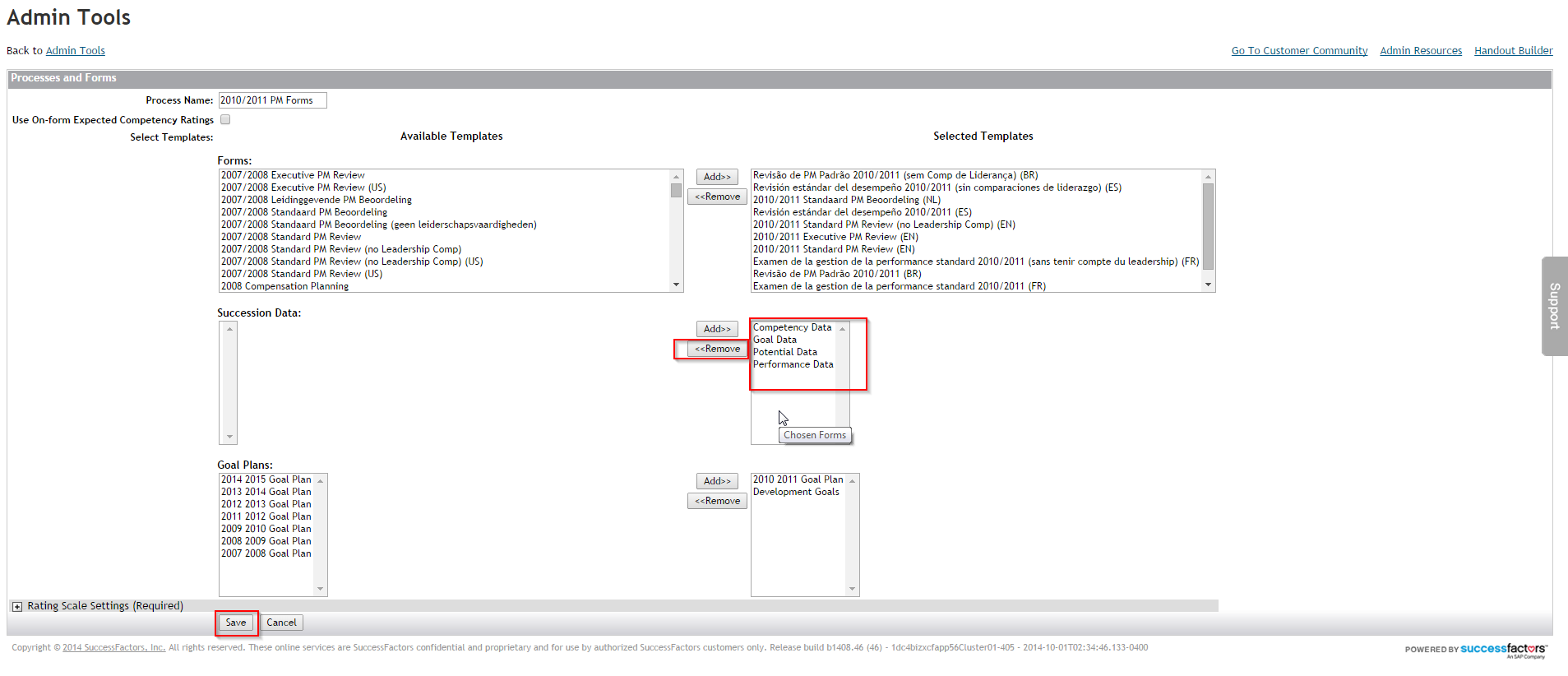Open the Handout Builder link
The height and width of the screenshot is (676, 1568).
pyautogui.click(x=1514, y=51)
